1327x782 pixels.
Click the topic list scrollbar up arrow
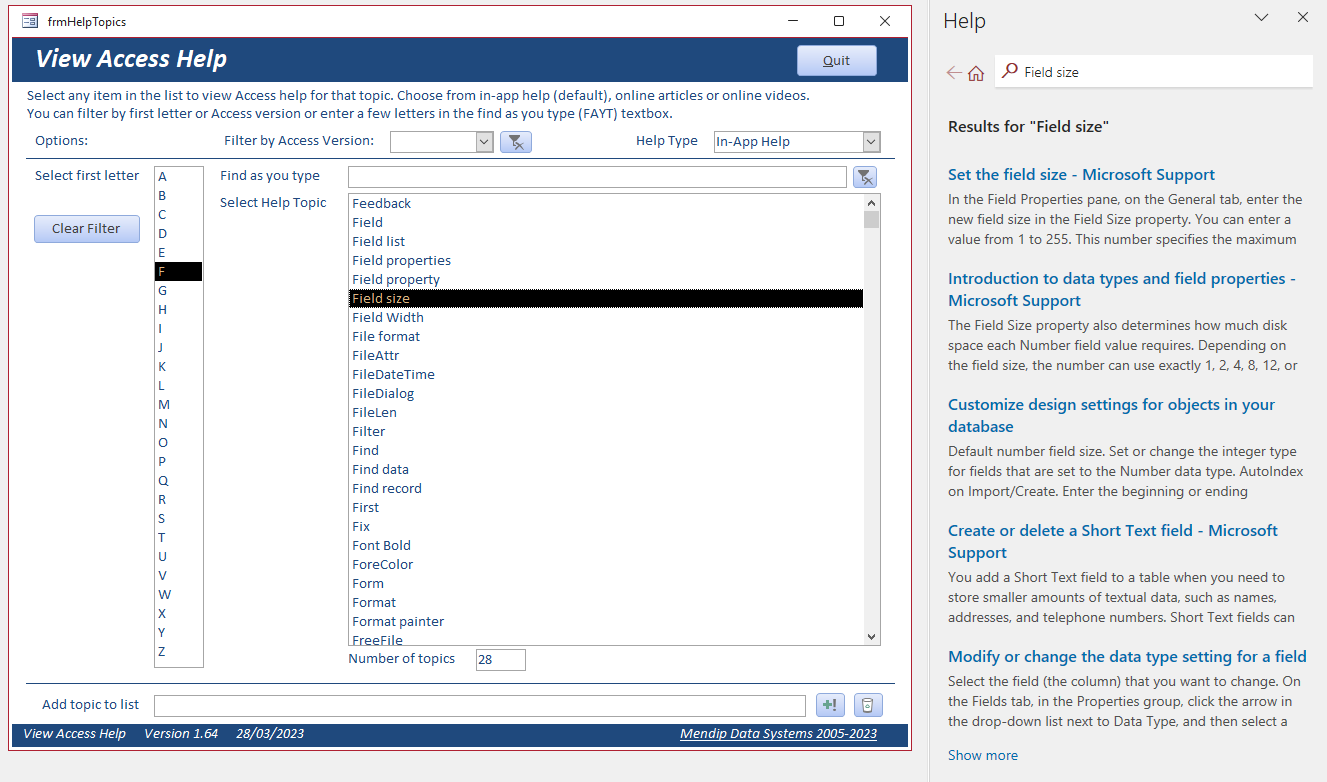(872, 203)
